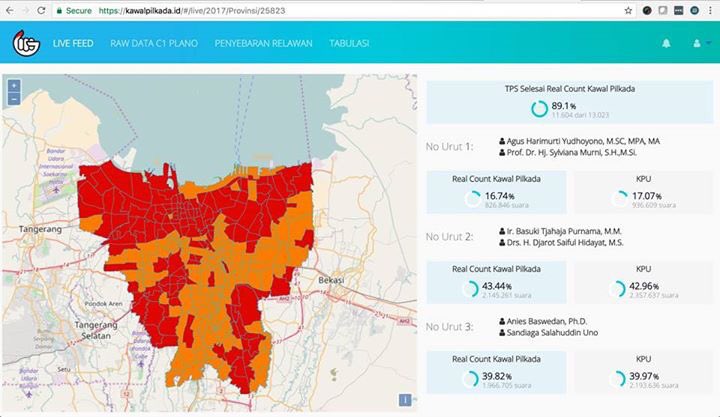Click Bekasi label on map
The width and height of the screenshot is (720, 417).
click(331, 280)
